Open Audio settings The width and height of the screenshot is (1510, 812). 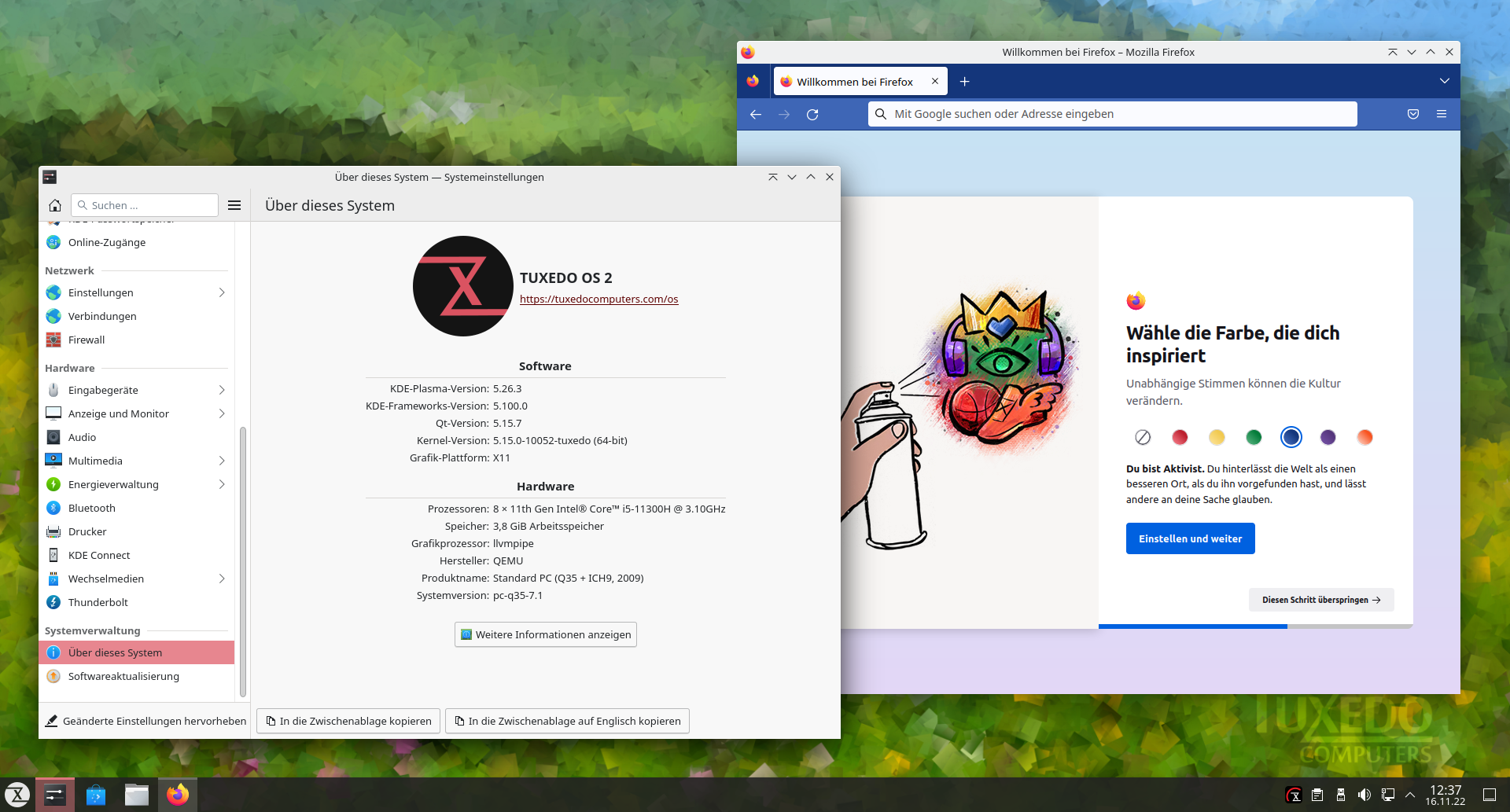point(137,437)
